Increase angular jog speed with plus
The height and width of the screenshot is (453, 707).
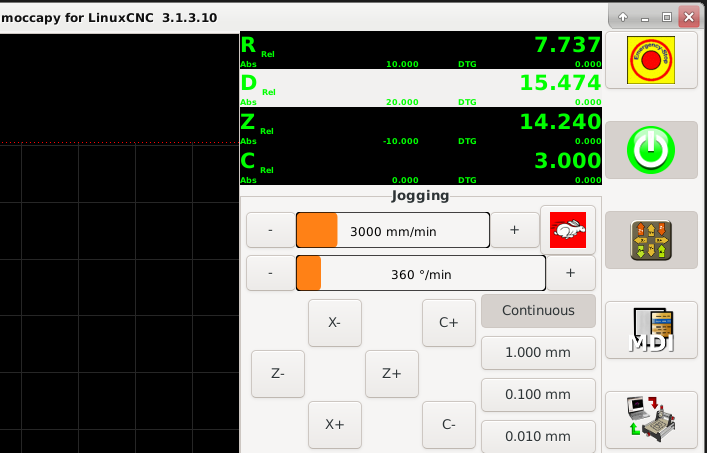tap(571, 273)
